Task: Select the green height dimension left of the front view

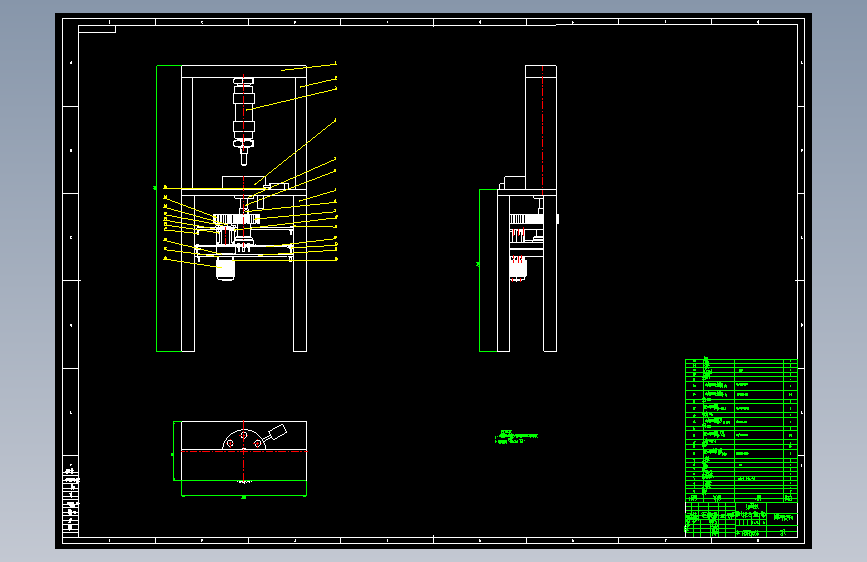Action: click(156, 208)
